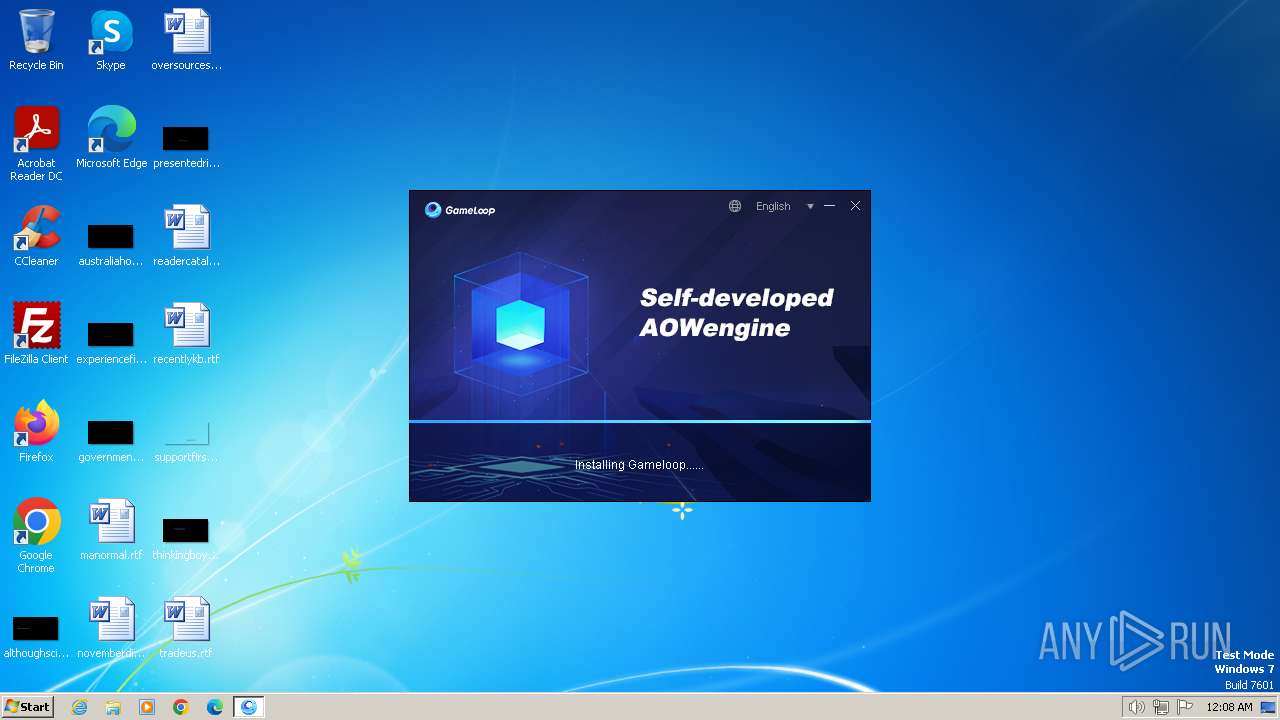Click the installation progress bar
The image size is (1280, 720).
(640, 422)
